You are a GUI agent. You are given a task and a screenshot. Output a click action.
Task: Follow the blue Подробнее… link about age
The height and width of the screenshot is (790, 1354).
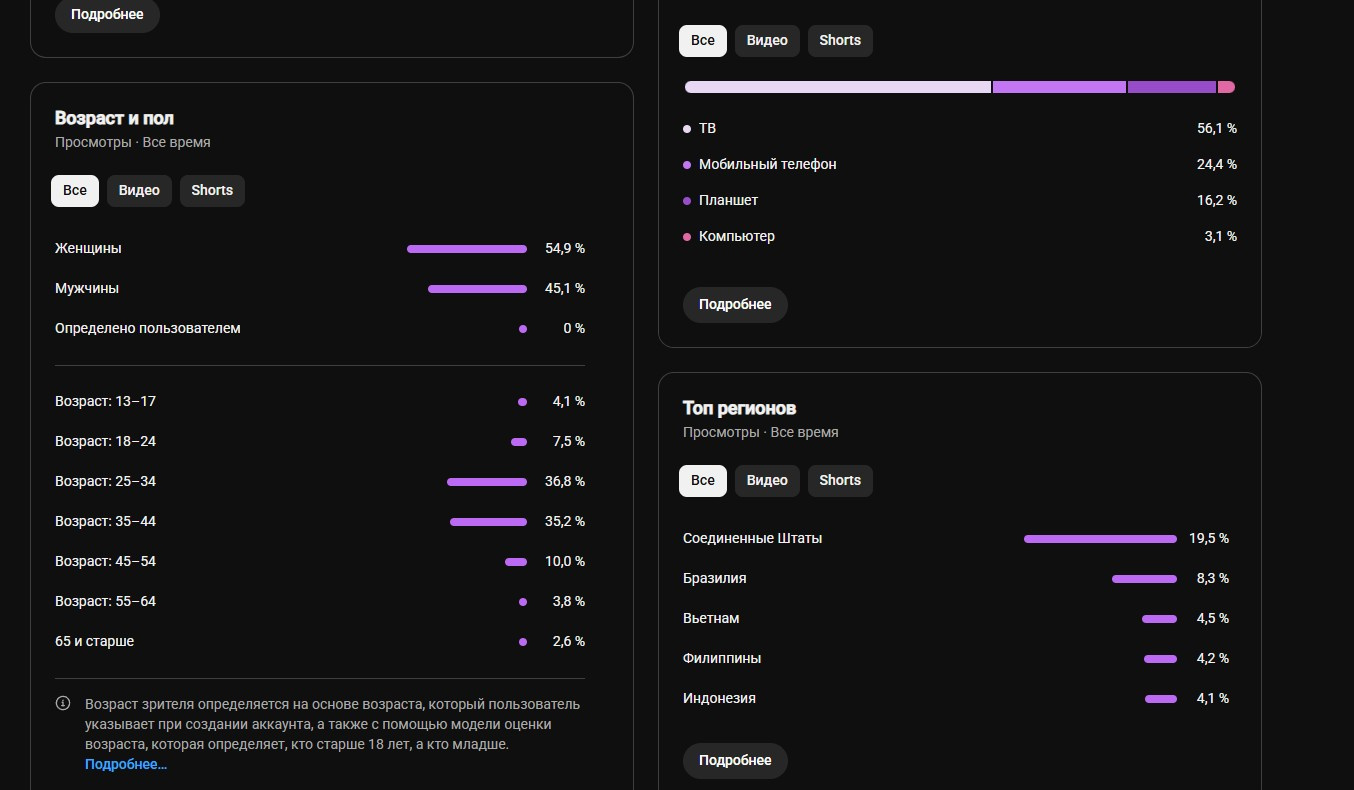tap(126, 765)
